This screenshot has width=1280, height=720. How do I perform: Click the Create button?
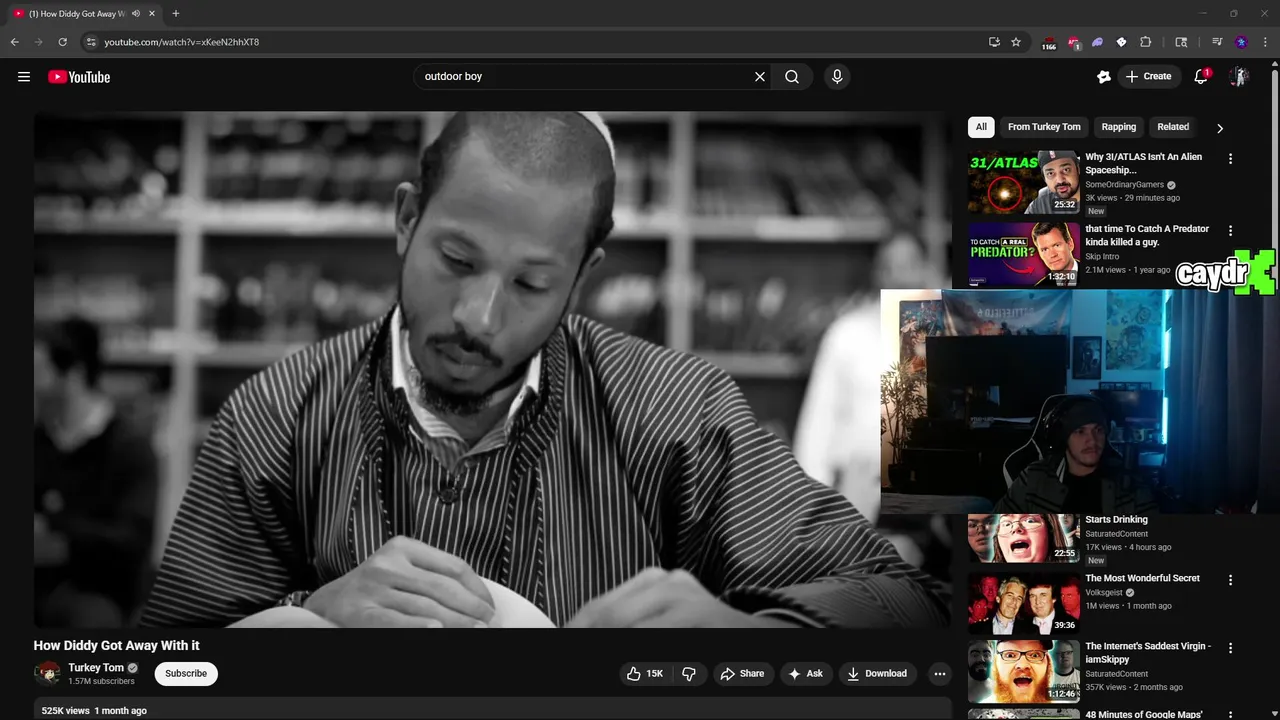click(1148, 77)
